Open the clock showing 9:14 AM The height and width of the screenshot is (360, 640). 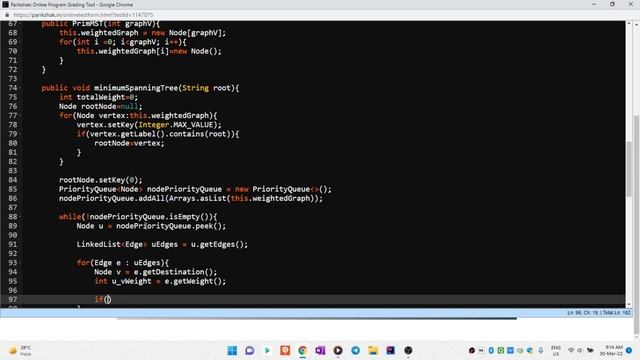pyautogui.click(x=611, y=350)
